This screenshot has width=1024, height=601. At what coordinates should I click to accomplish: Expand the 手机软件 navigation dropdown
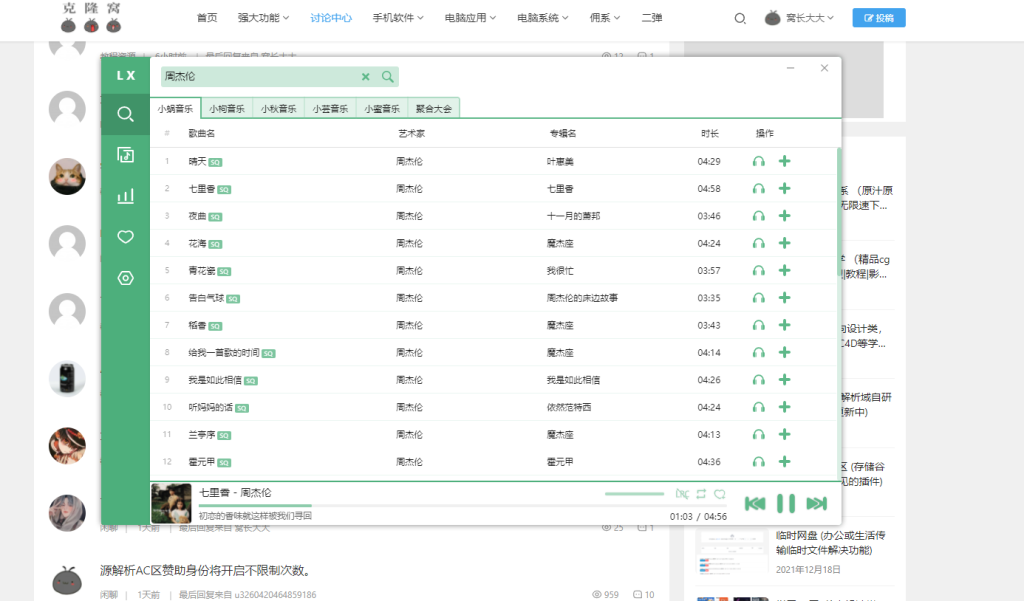(x=398, y=18)
